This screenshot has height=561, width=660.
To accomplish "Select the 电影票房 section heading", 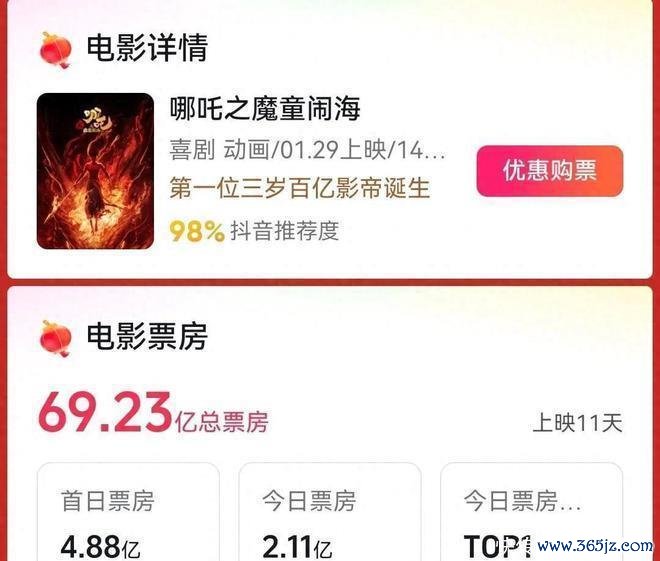I will pyautogui.click(x=147, y=337).
